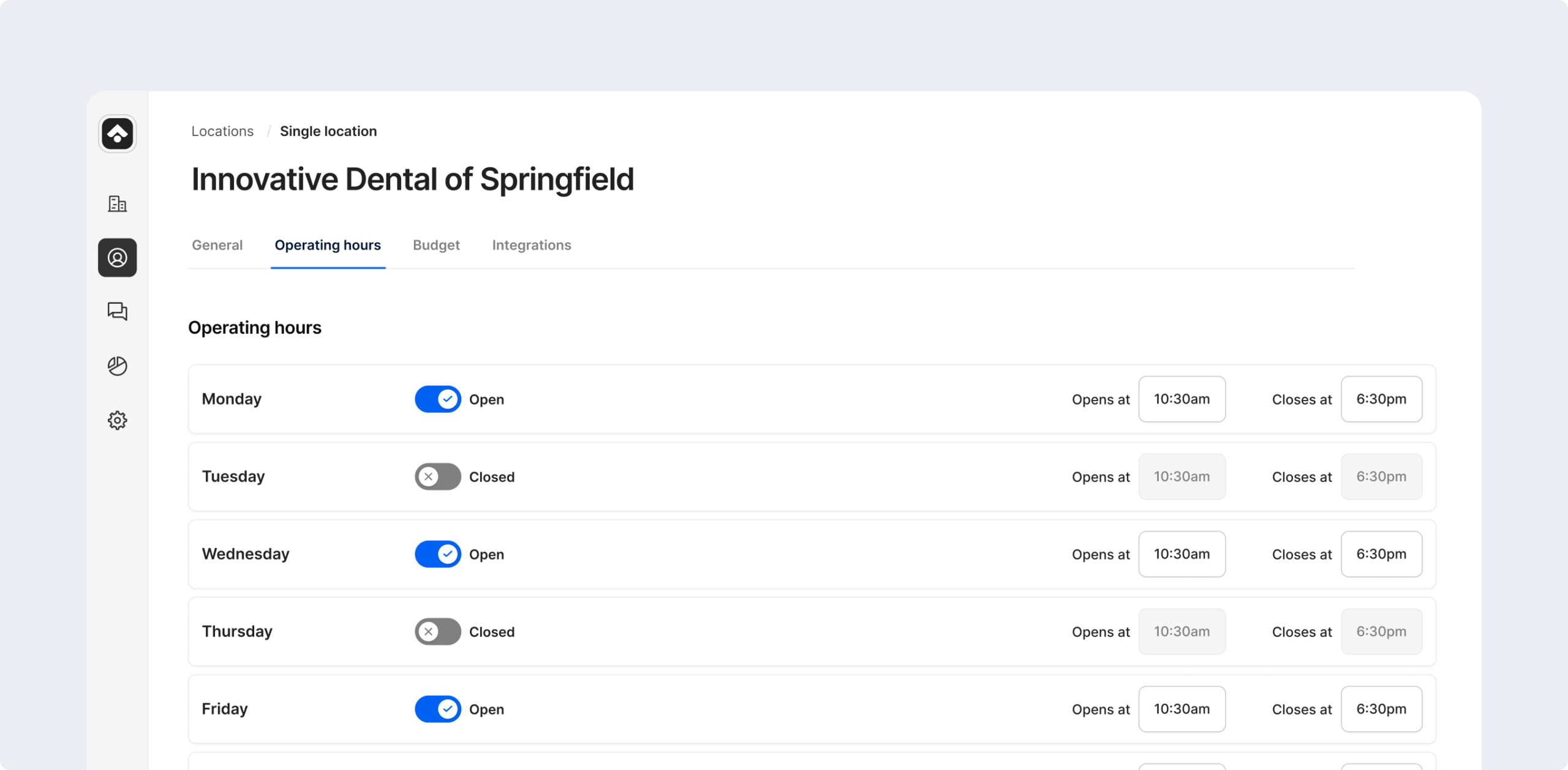This screenshot has width=1568, height=770.
Task: Disable the Wednesday open toggle
Action: point(438,554)
